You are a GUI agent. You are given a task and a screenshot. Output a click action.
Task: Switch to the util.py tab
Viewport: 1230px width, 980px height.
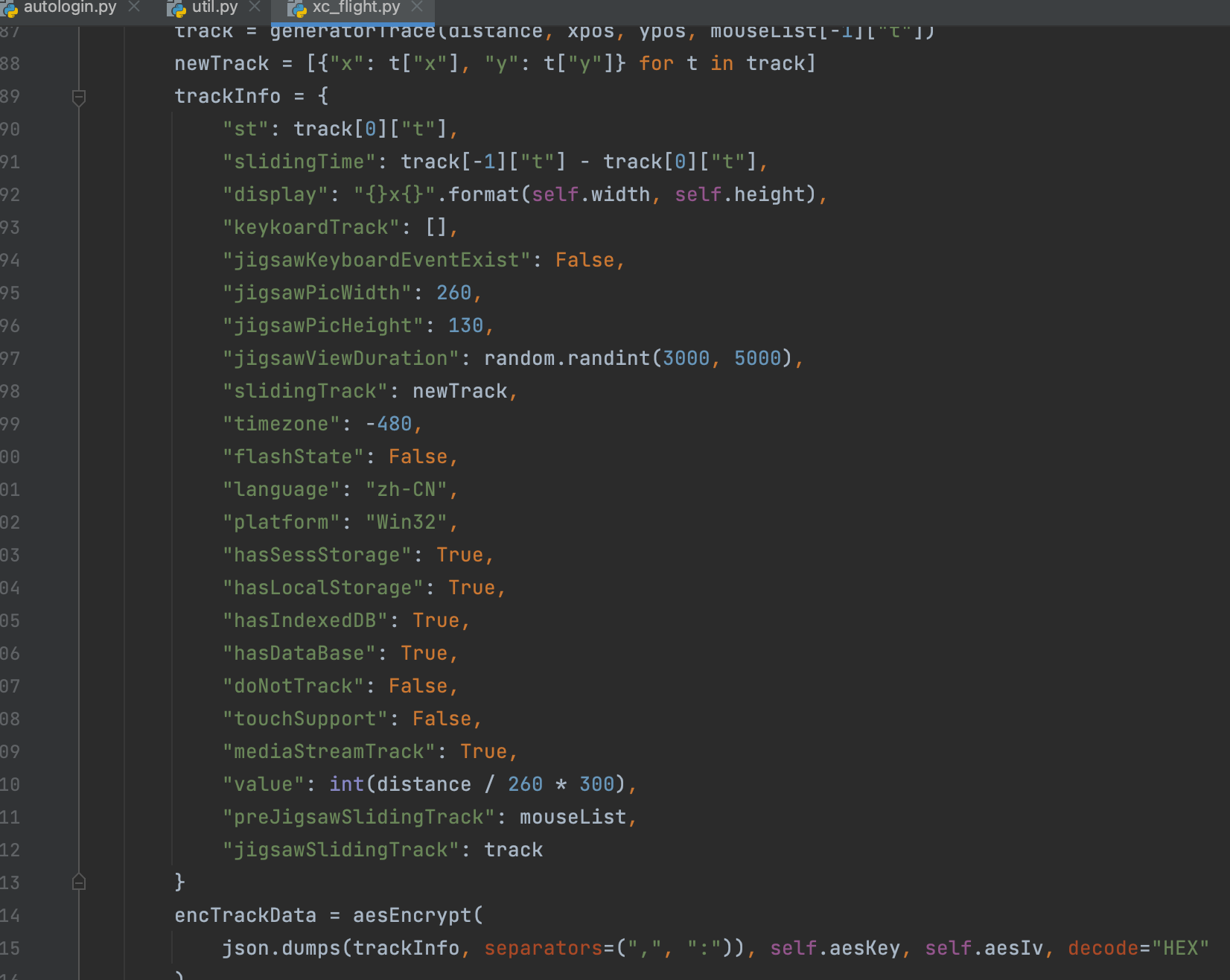coord(214,7)
